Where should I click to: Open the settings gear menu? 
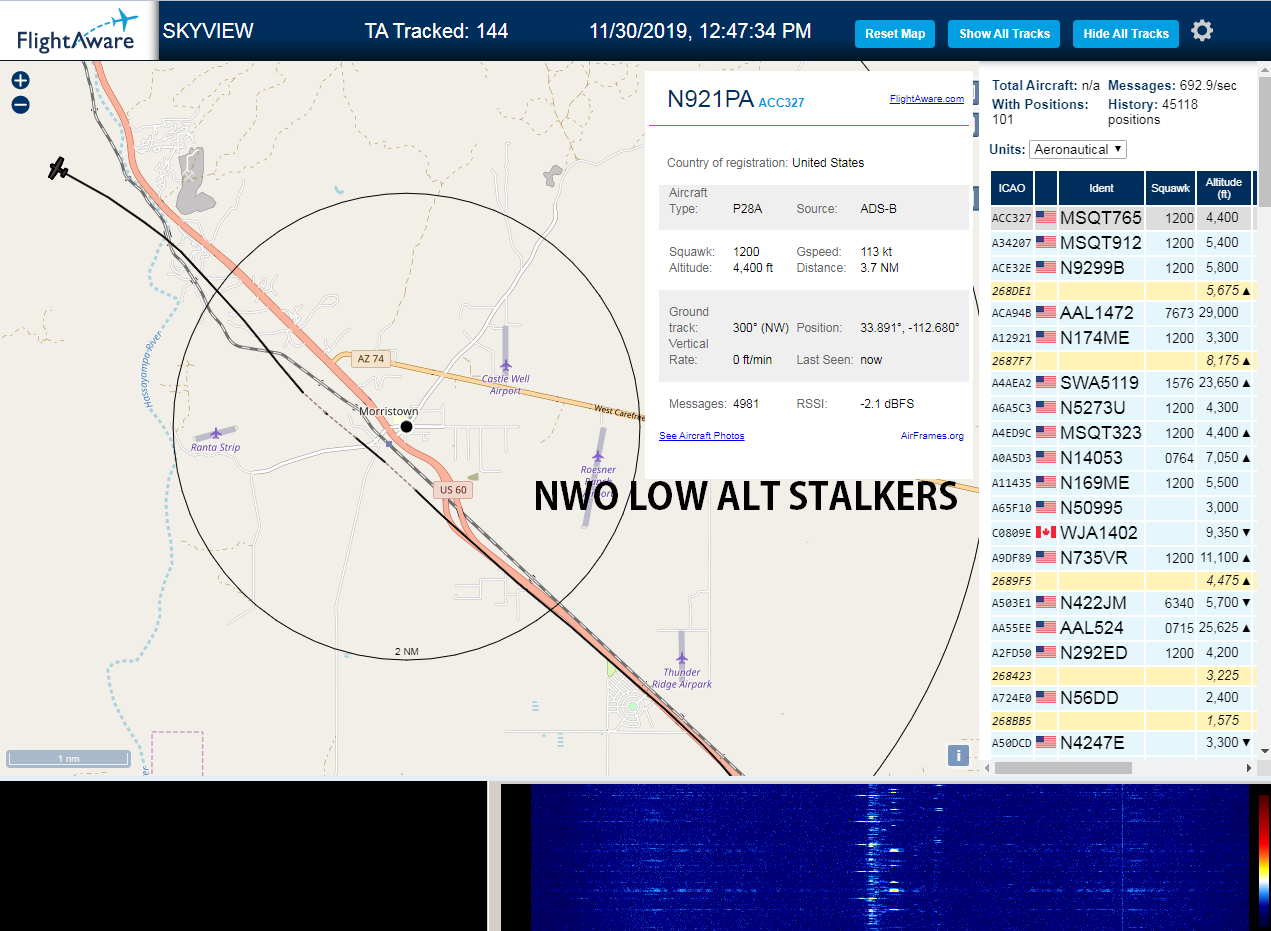pos(1202,31)
